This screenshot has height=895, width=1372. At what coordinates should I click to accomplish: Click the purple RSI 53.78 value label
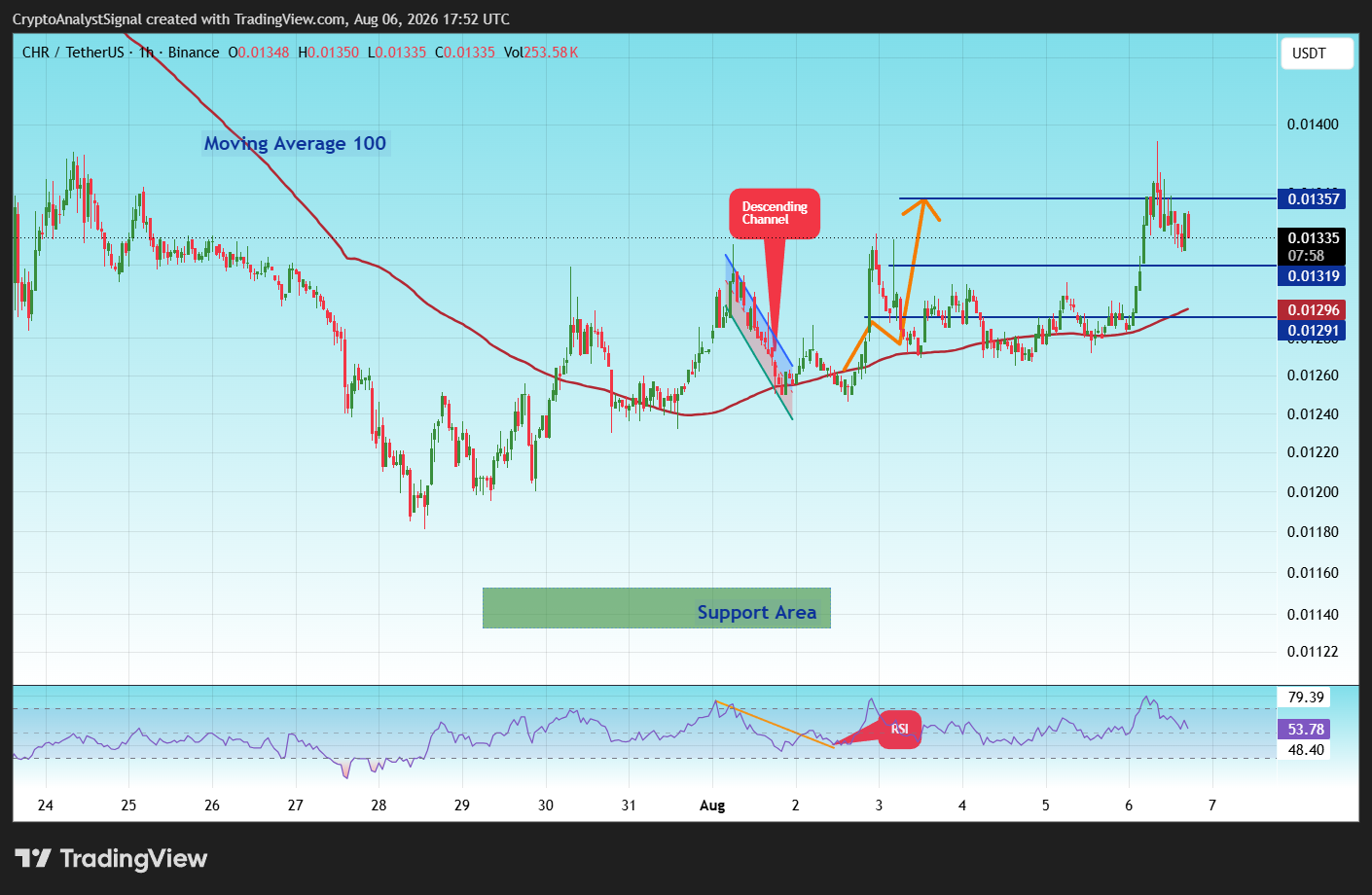coord(1303,730)
